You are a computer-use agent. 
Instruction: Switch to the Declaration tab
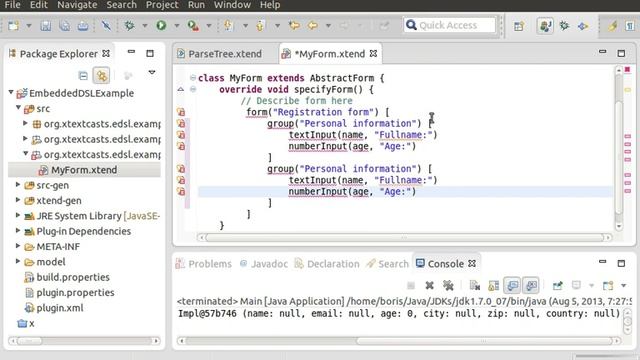coord(327,264)
